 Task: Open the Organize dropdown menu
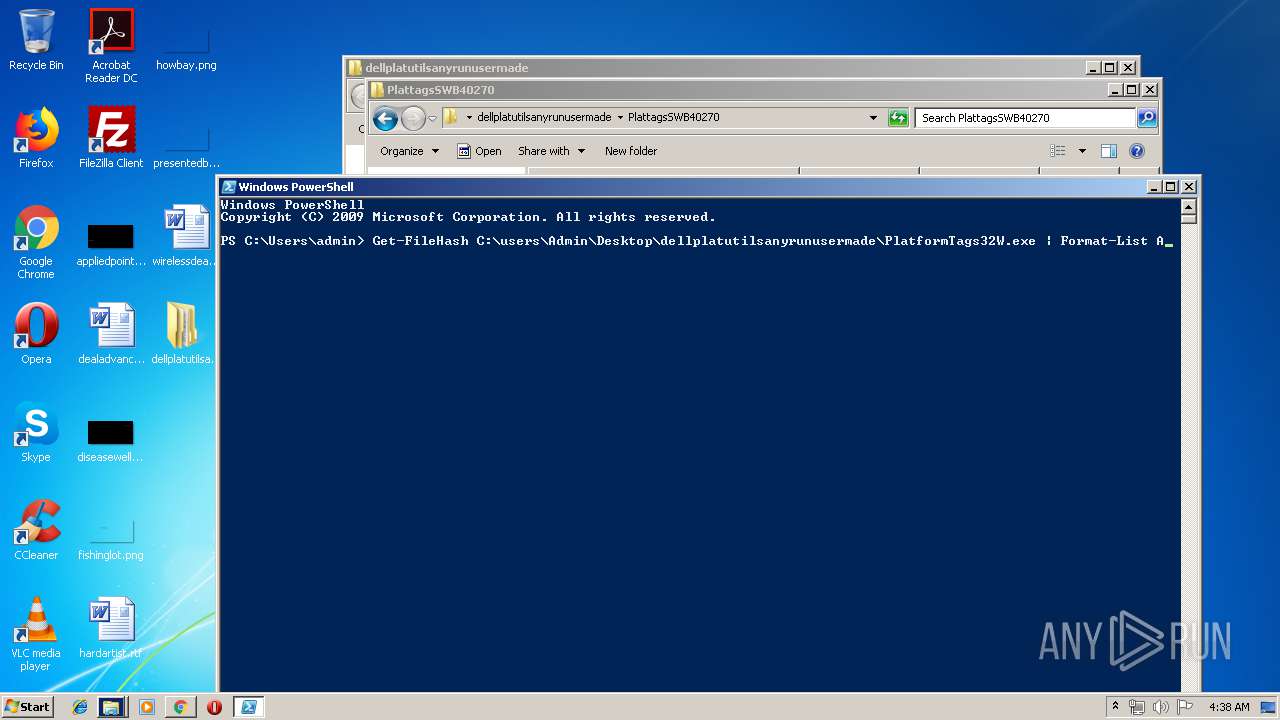[409, 151]
